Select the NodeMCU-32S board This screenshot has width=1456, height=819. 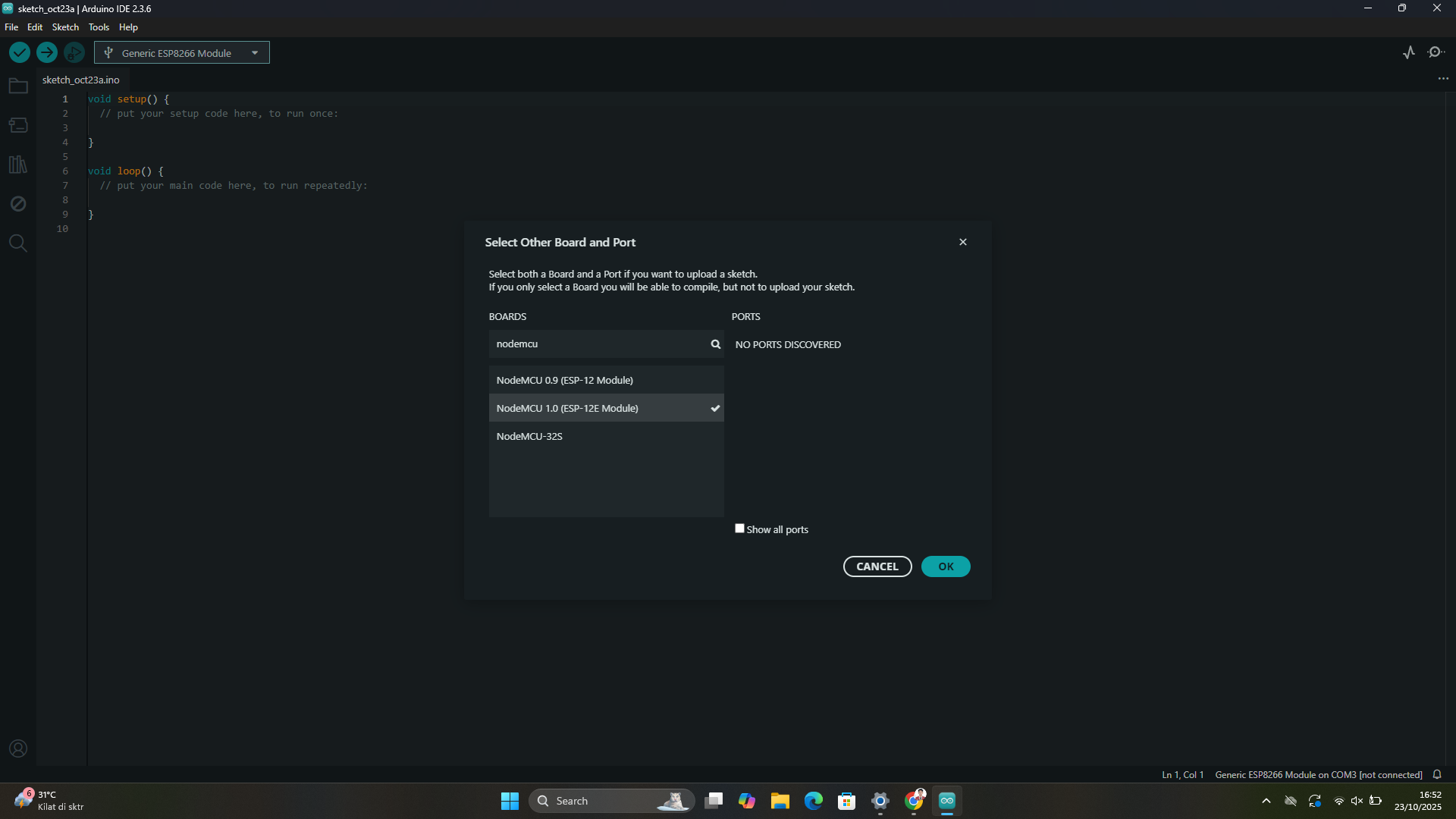tap(606, 436)
